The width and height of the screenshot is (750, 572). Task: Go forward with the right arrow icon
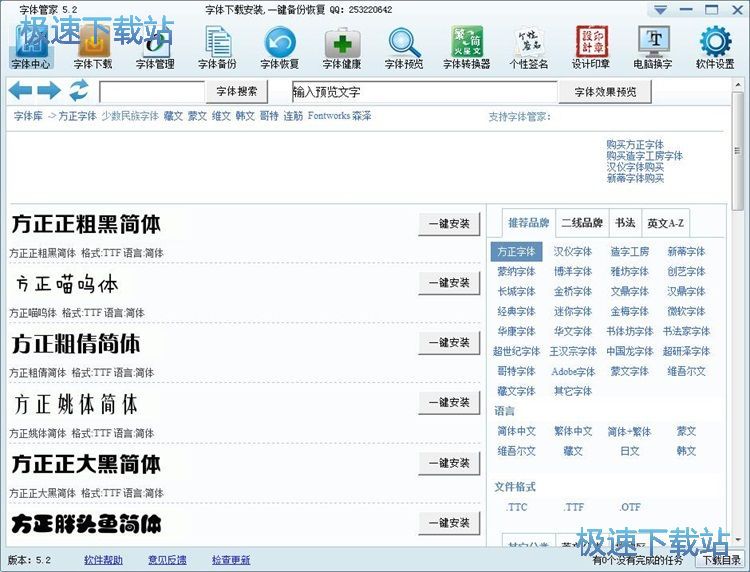49,90
